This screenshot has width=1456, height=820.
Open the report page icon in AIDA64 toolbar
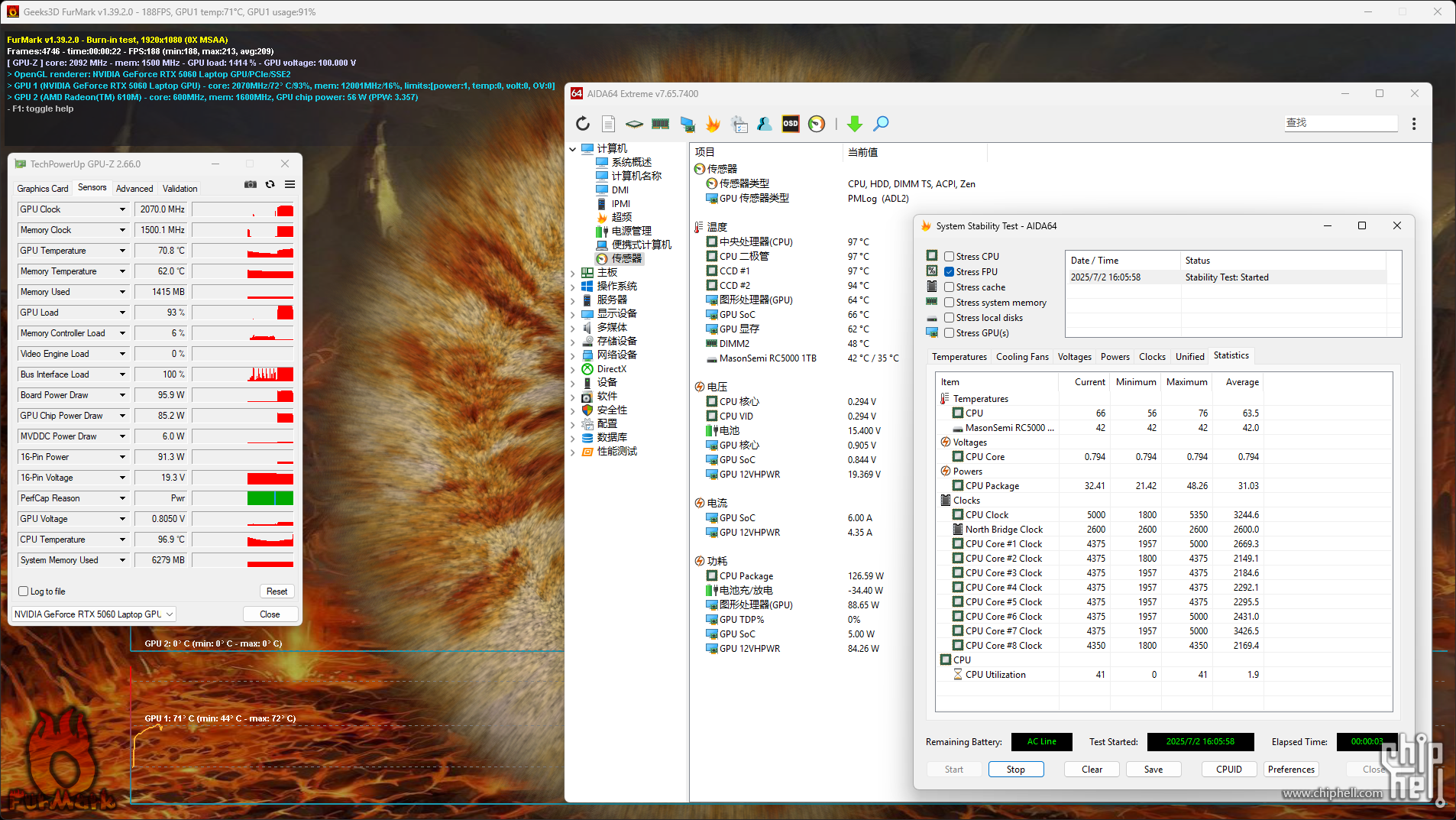coord(608,123)
